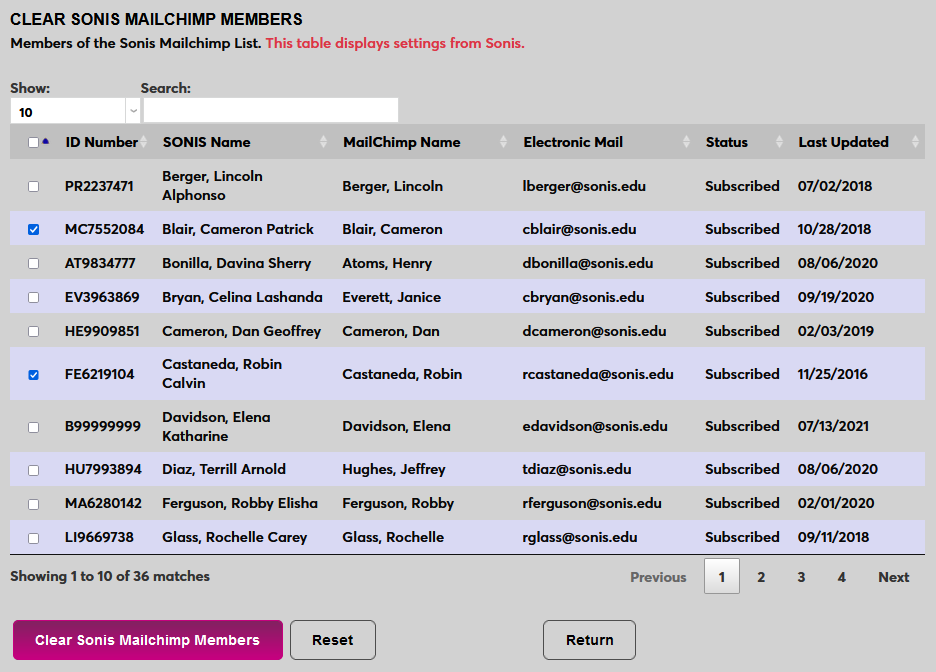Click sort indicator beside select-all checkbox
The height and width of the screenshot is (672, 936).
point(46,141)
